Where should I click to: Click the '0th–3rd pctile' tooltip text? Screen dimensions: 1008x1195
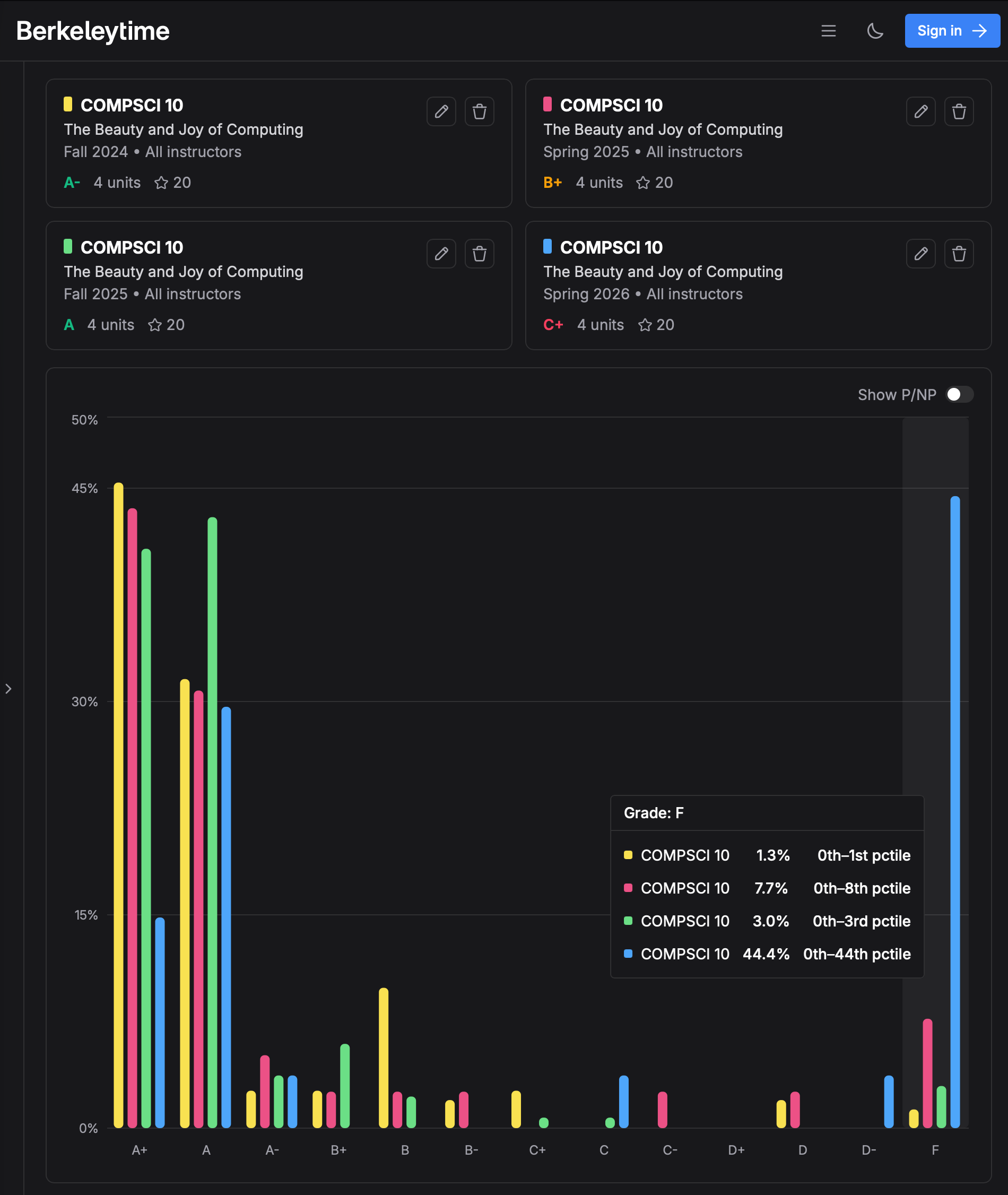click(861, 921)
